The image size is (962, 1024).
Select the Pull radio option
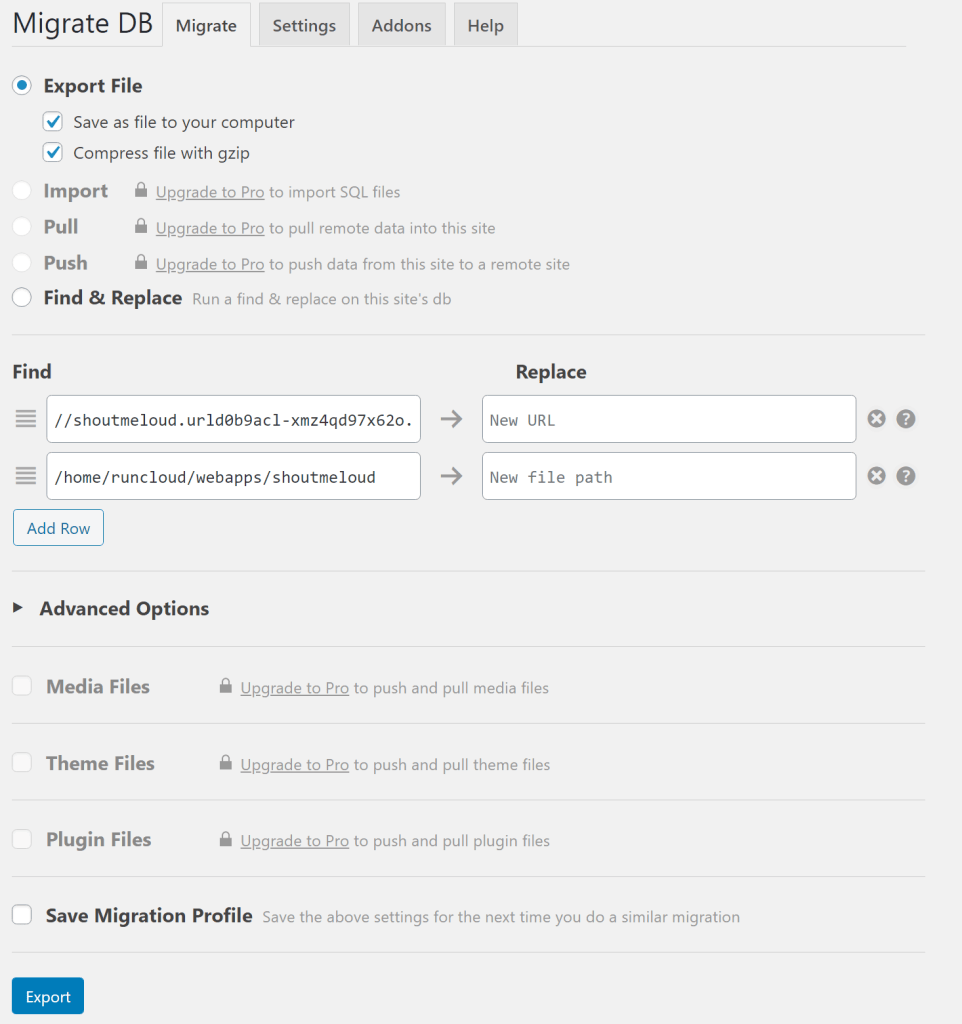tap(22, 227)
